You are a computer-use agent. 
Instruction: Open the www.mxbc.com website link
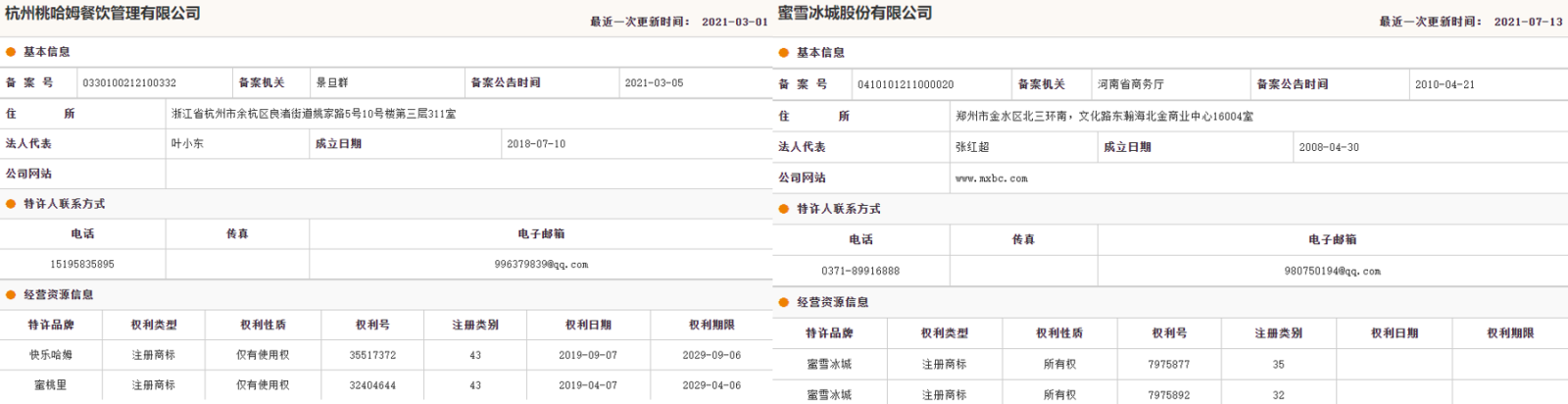pos(992,178)
